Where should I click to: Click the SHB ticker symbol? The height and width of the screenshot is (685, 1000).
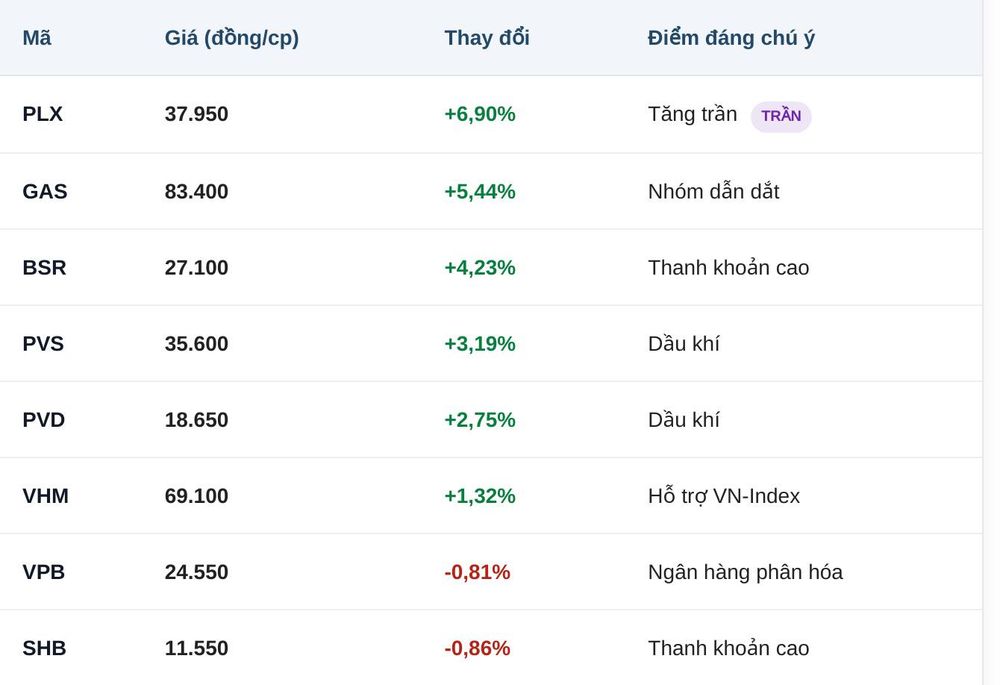44,648
